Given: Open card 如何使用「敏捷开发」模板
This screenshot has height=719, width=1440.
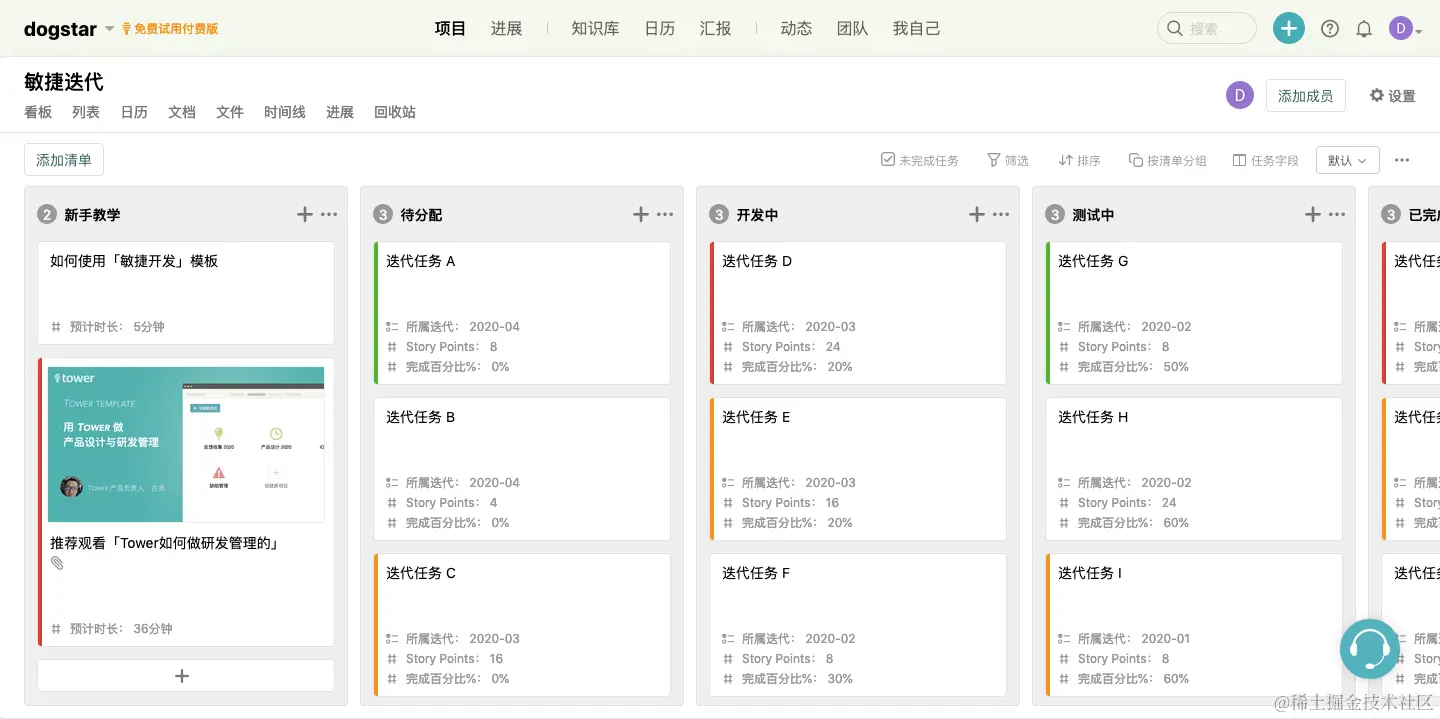Looking at the screenshot, I should 186,293.
